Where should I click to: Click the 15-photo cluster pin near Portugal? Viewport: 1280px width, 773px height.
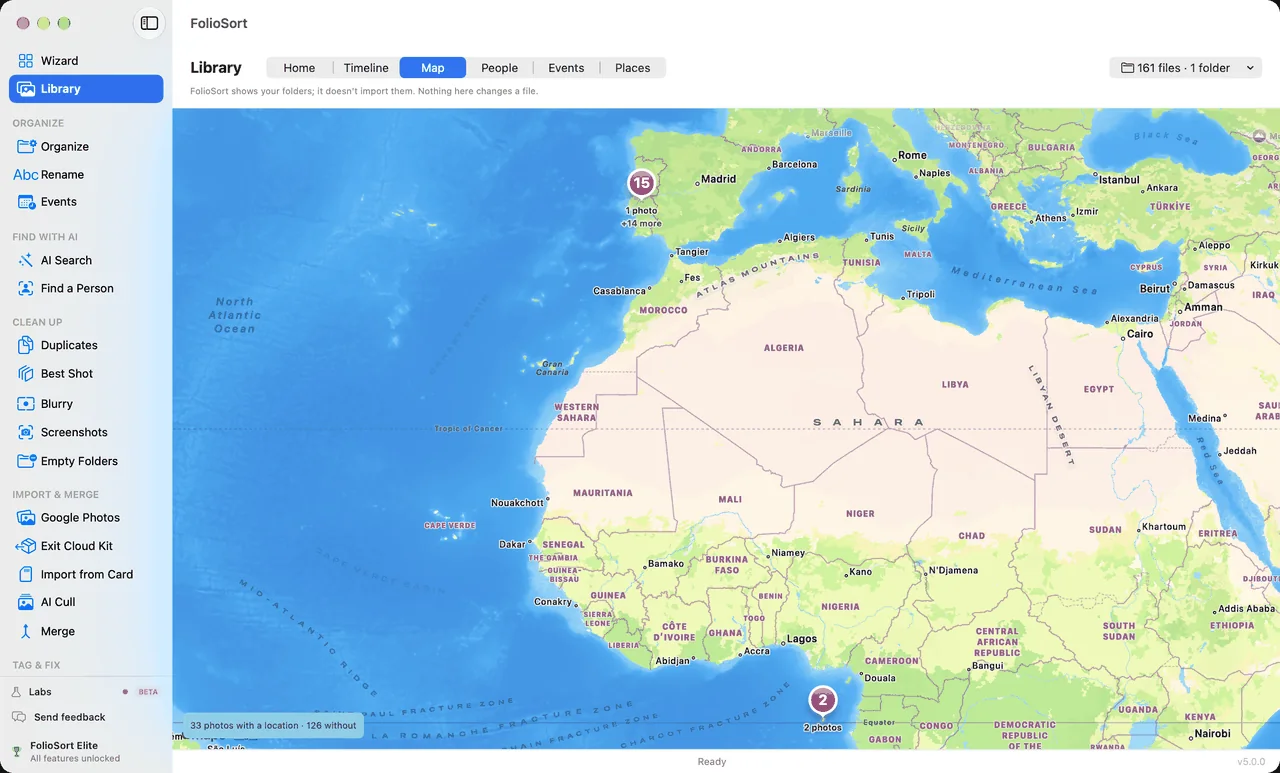pyautogui.click(x=642, y=184)
